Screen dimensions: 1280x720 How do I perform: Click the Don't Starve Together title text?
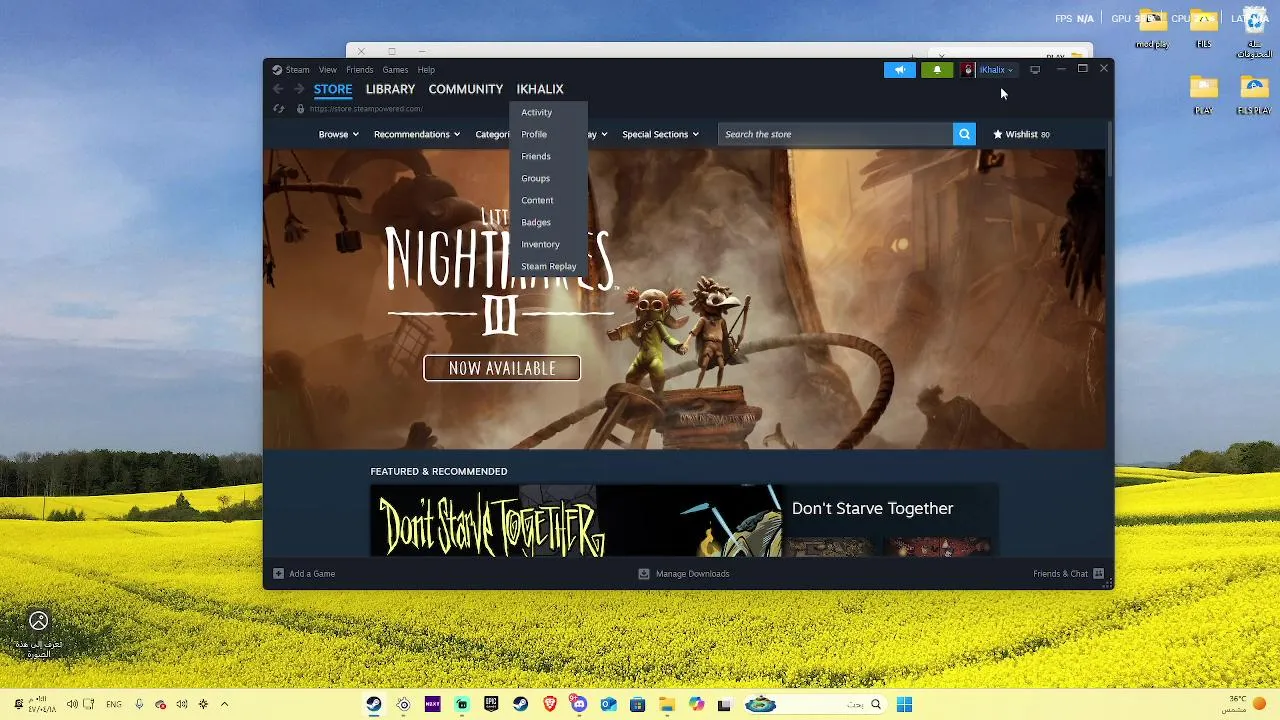[x=872, y=508]
